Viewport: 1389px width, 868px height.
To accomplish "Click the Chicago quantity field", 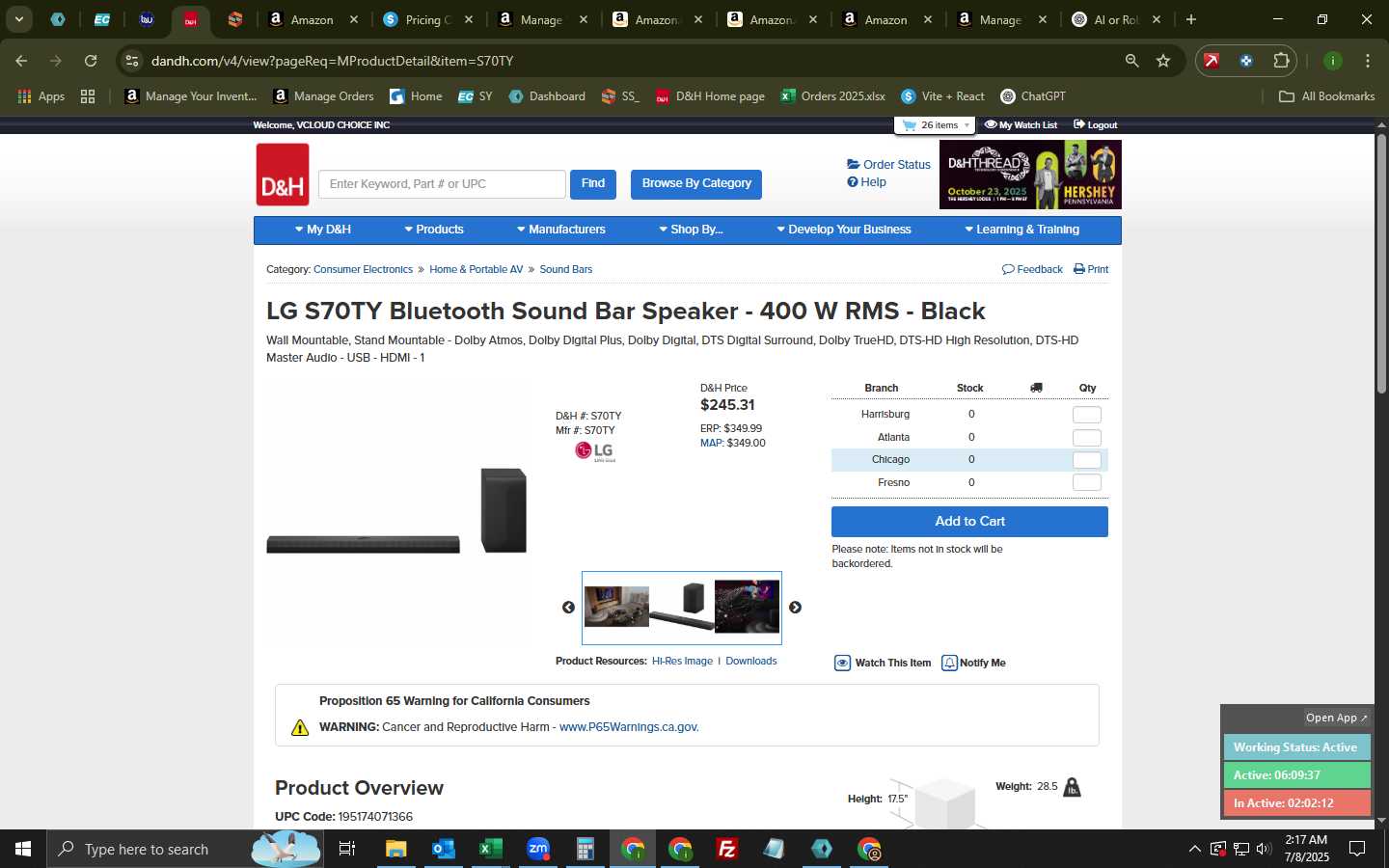I will tap(1086, 460).
